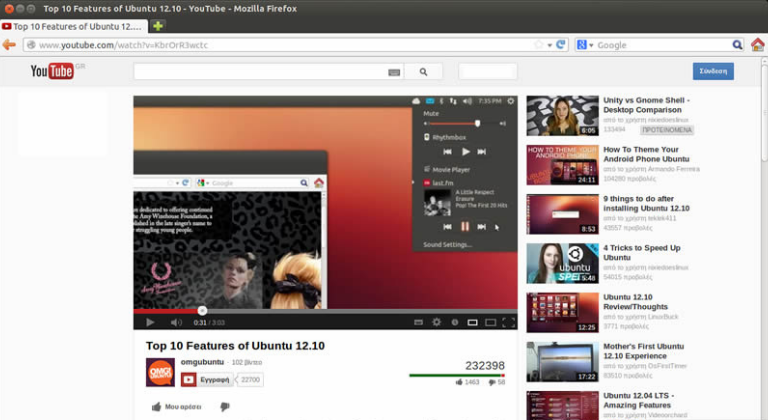
Task: Mute the video with the speaker icon
Action: click(176, 322)
